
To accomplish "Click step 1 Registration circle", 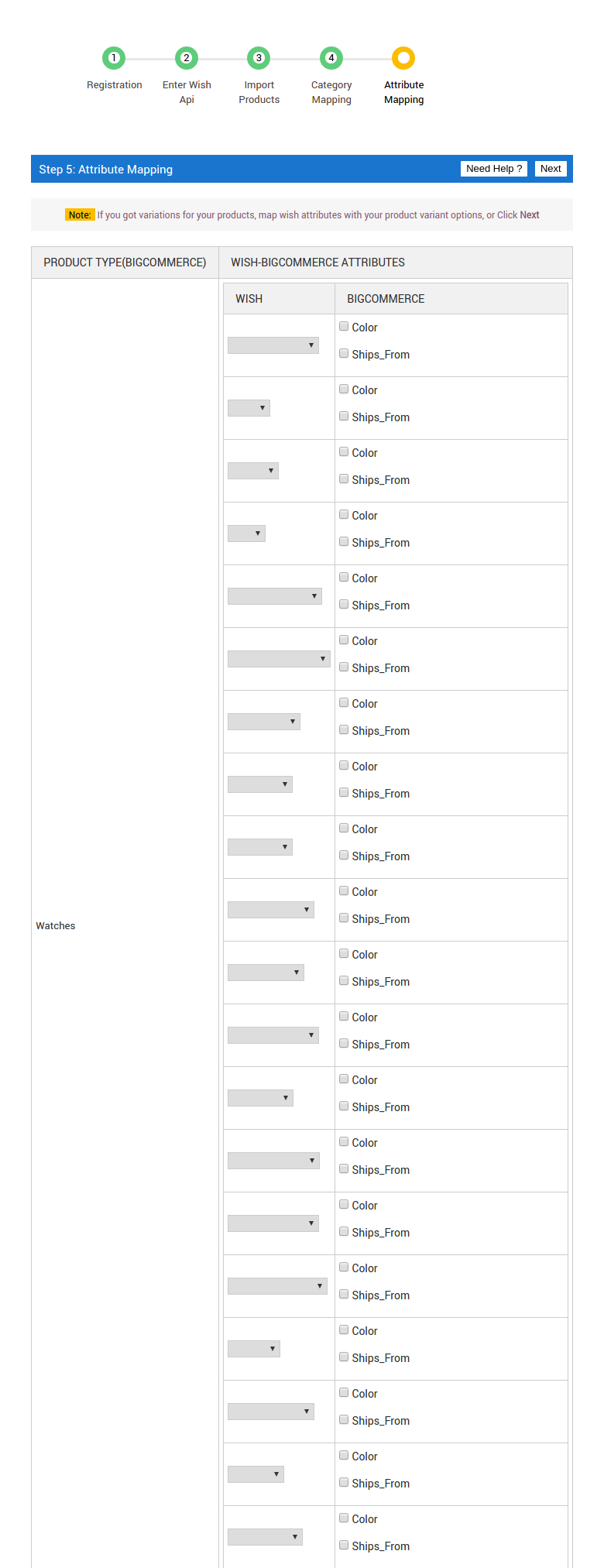I will (114, 58).
